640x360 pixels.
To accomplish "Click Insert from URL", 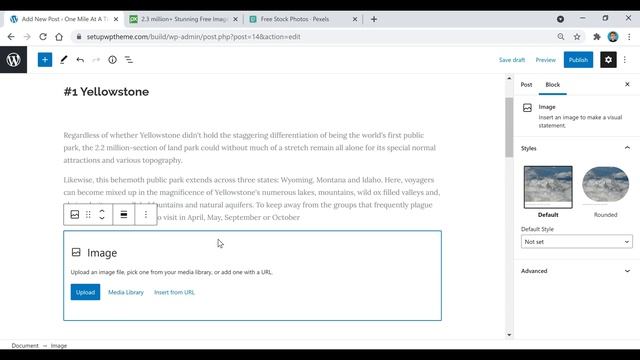I will [174, 292].
